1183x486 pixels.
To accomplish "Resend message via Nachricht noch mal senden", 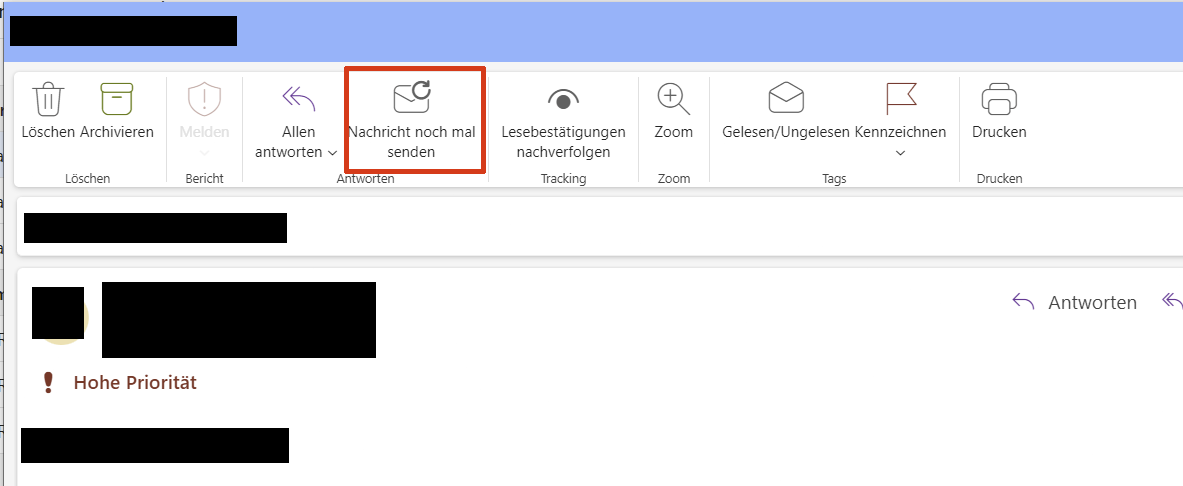I will click(x=412, y=121).
